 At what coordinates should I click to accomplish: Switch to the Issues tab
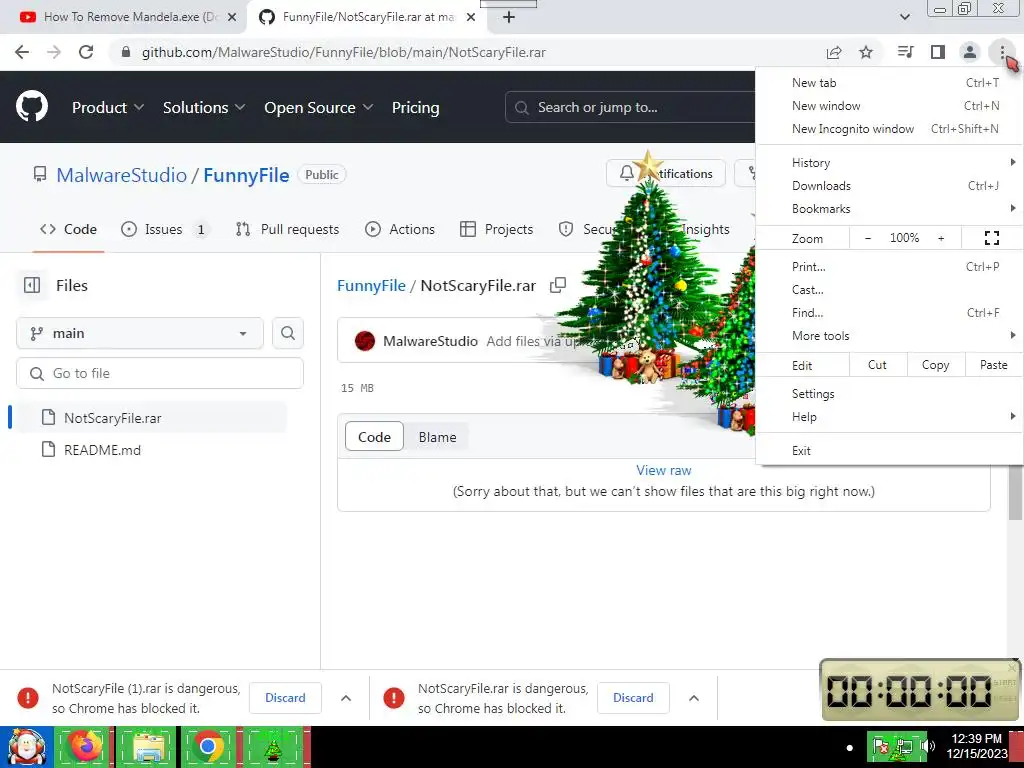pos(165,229)
